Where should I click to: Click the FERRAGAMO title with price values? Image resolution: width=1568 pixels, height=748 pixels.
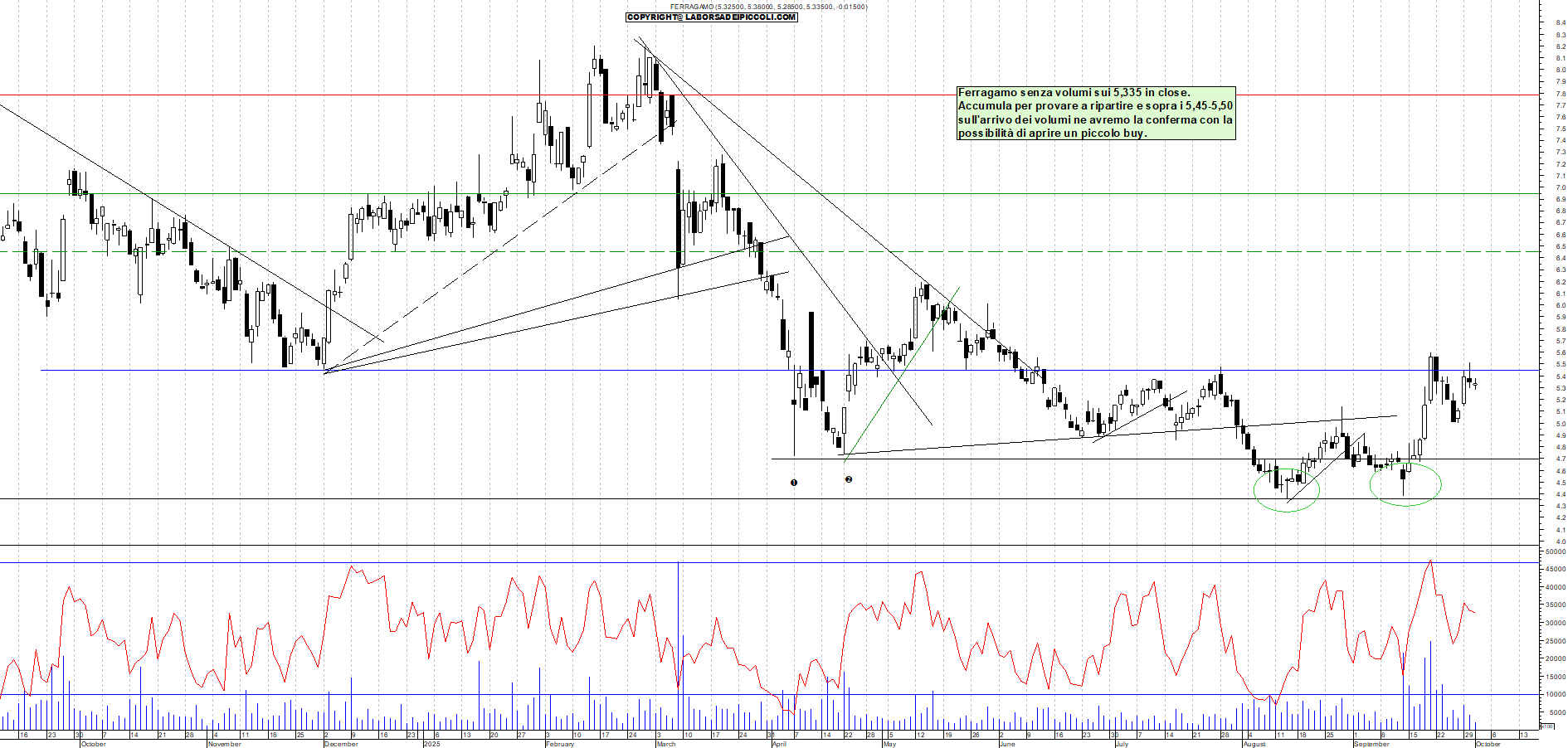pos(768,7)
